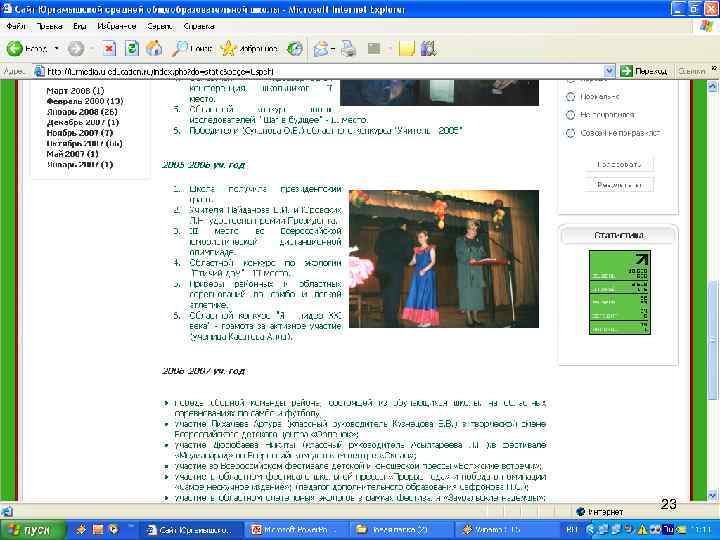Click the Refresh page icon
The height and width of the screenshot is (540, 720).
coord(132,48)
